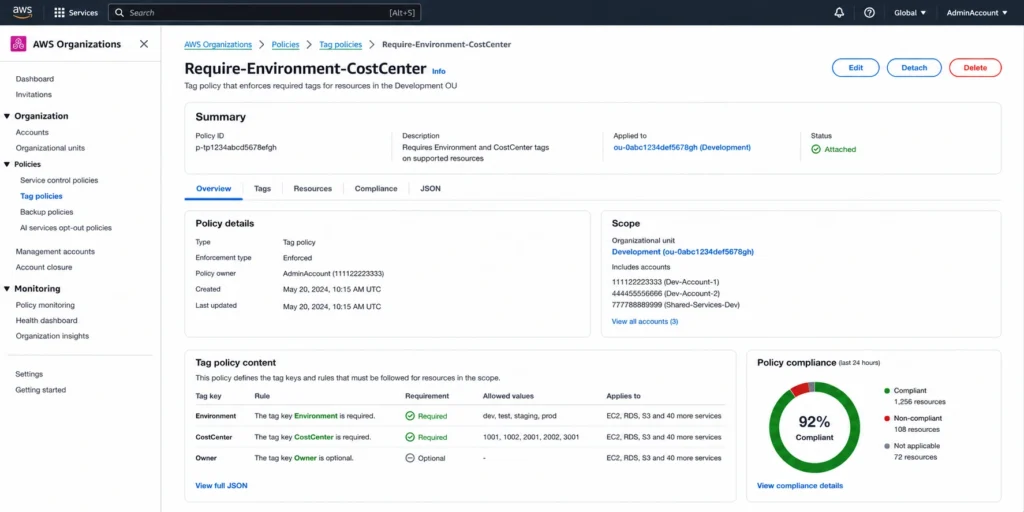
Task: Open AWS Organizations breadcrumb link
Action: click(x=218, y=44)
